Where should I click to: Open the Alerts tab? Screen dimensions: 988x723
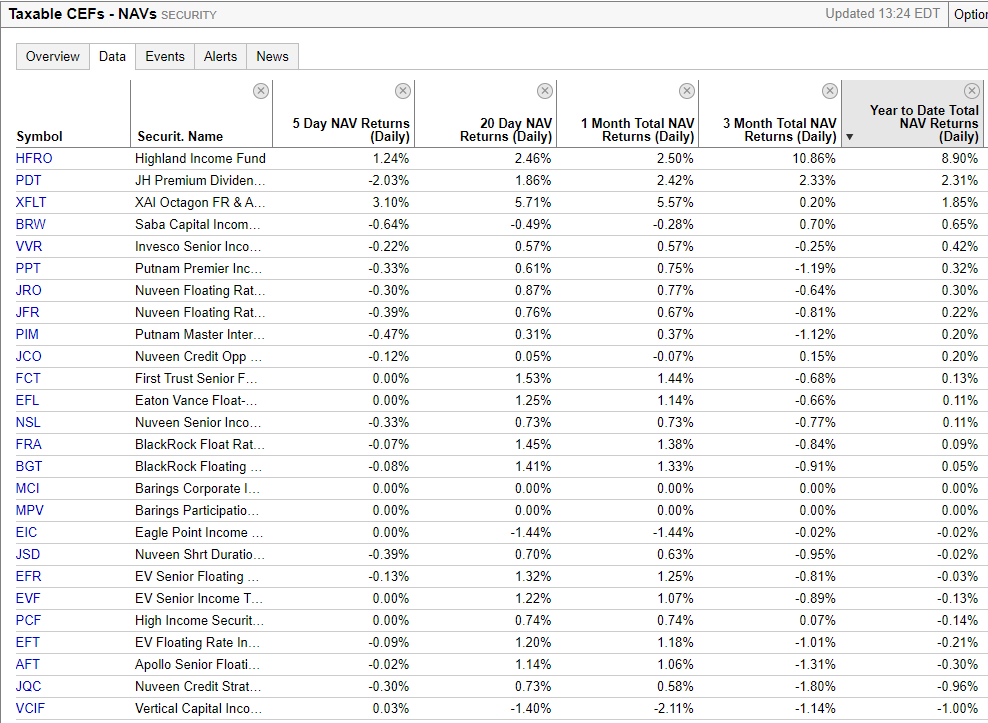click(221, 56)
